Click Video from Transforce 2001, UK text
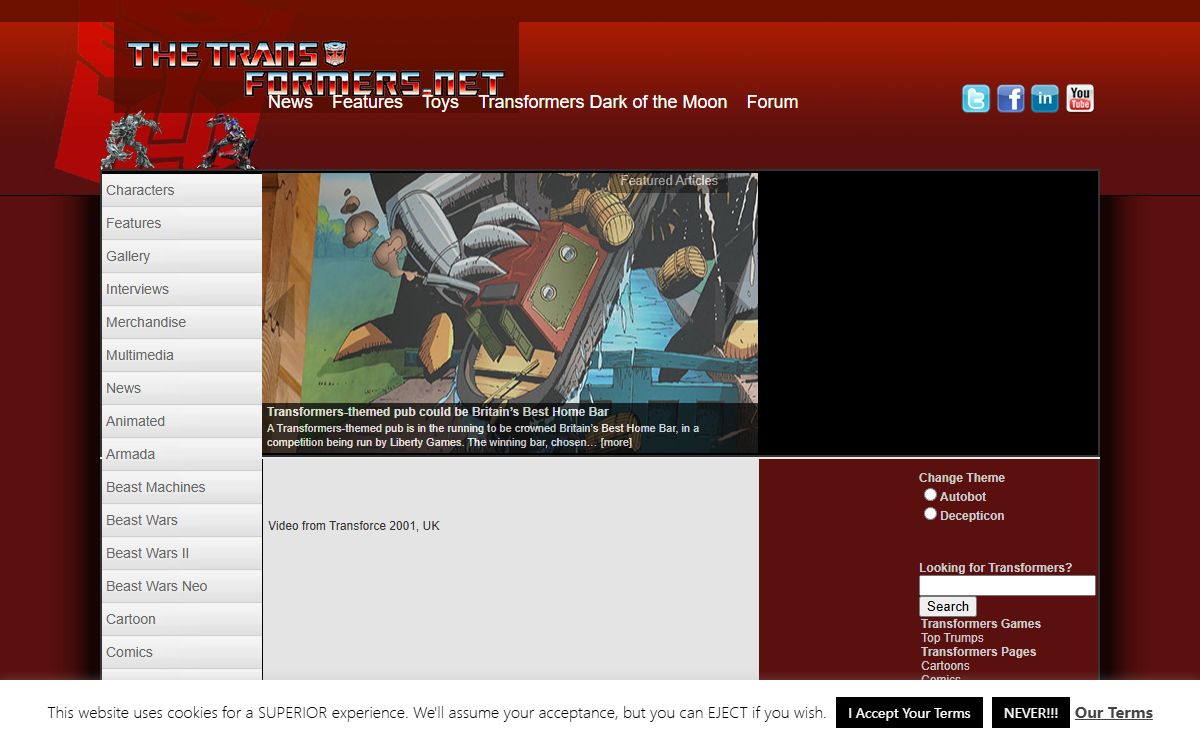 [x=354, y=526]
